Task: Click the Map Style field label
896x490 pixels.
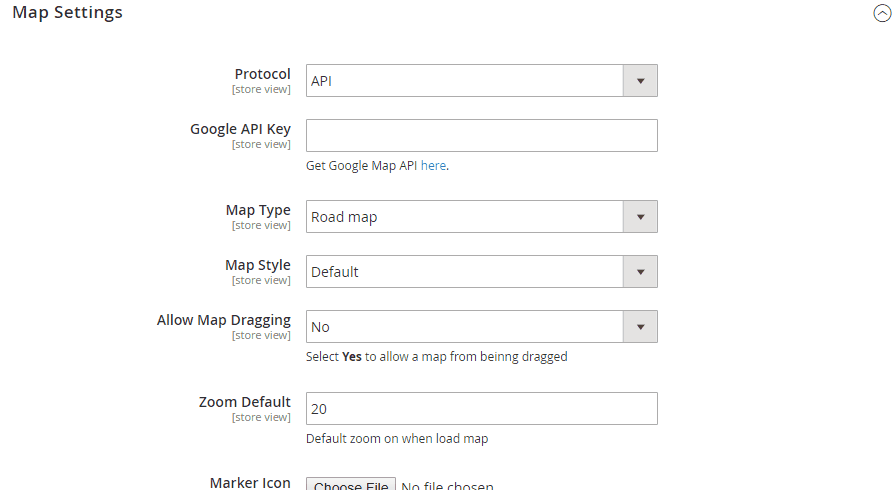Action: coord(258,265)
